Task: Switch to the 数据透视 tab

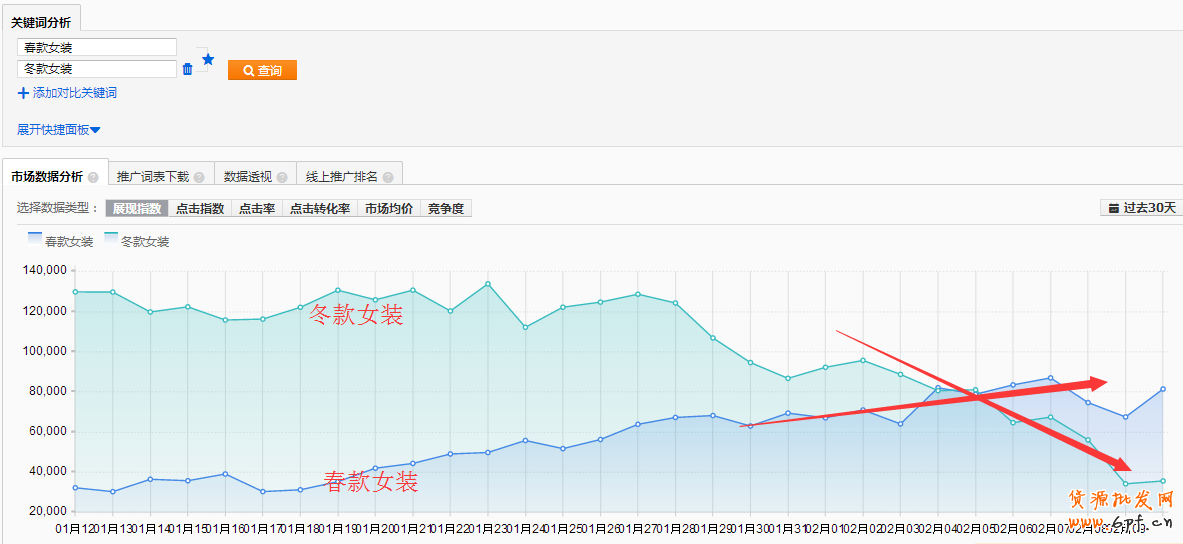Action: click(x=246, y=177)
